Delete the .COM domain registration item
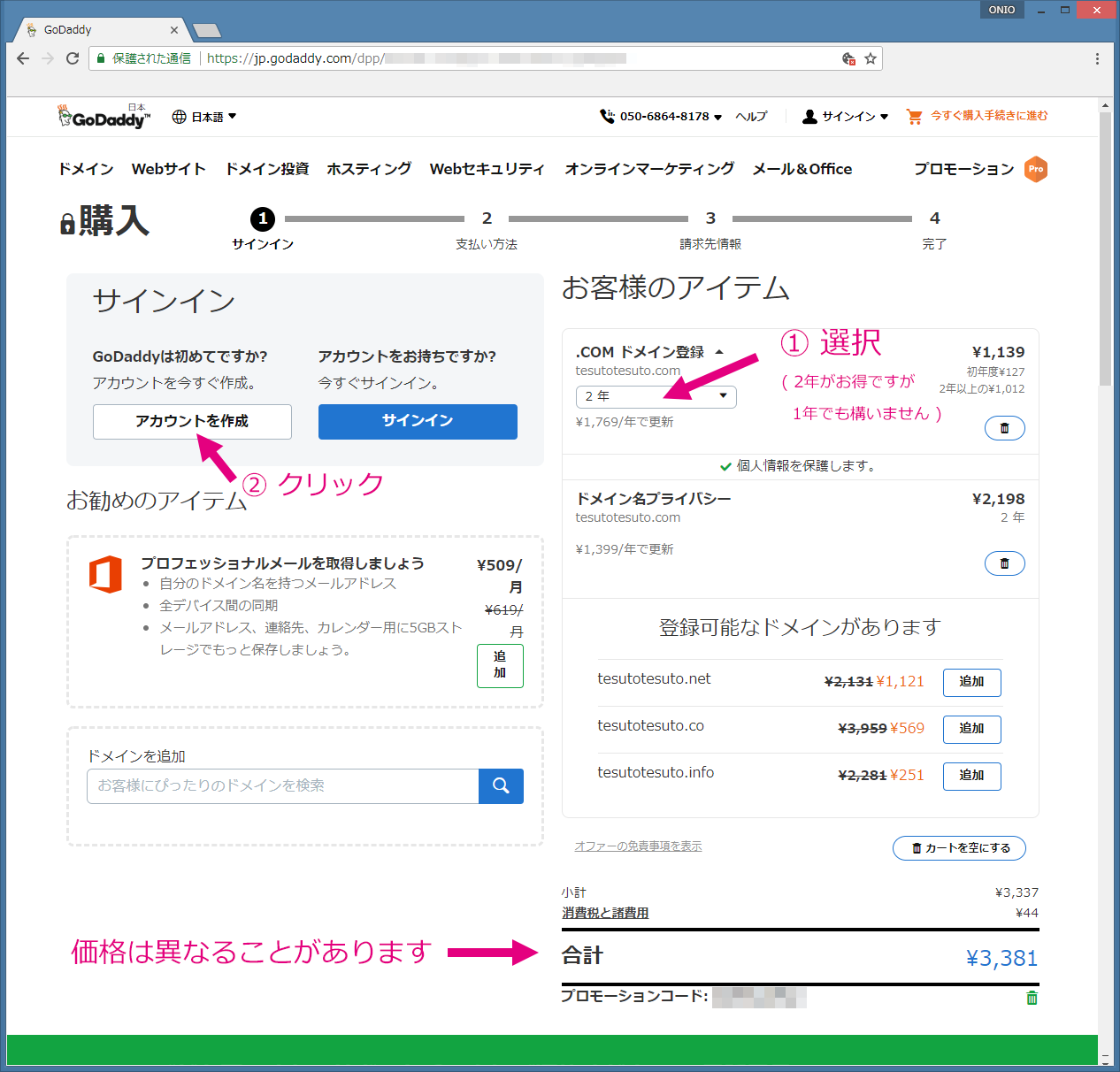The height and width of the screenshot is (1072, 1120). (x=1004, y=428)
